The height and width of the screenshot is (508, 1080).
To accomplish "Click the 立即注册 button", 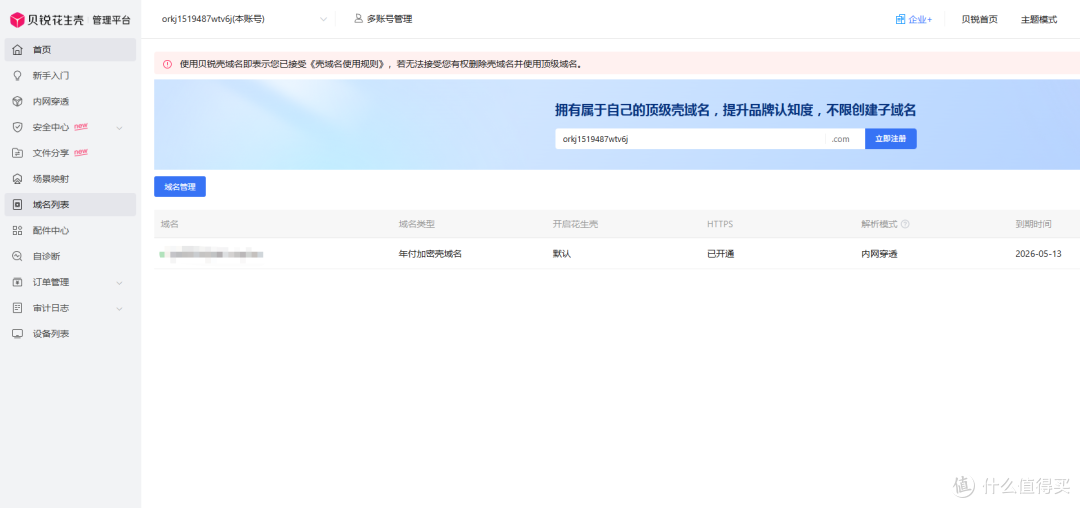I will click(891, 139).
